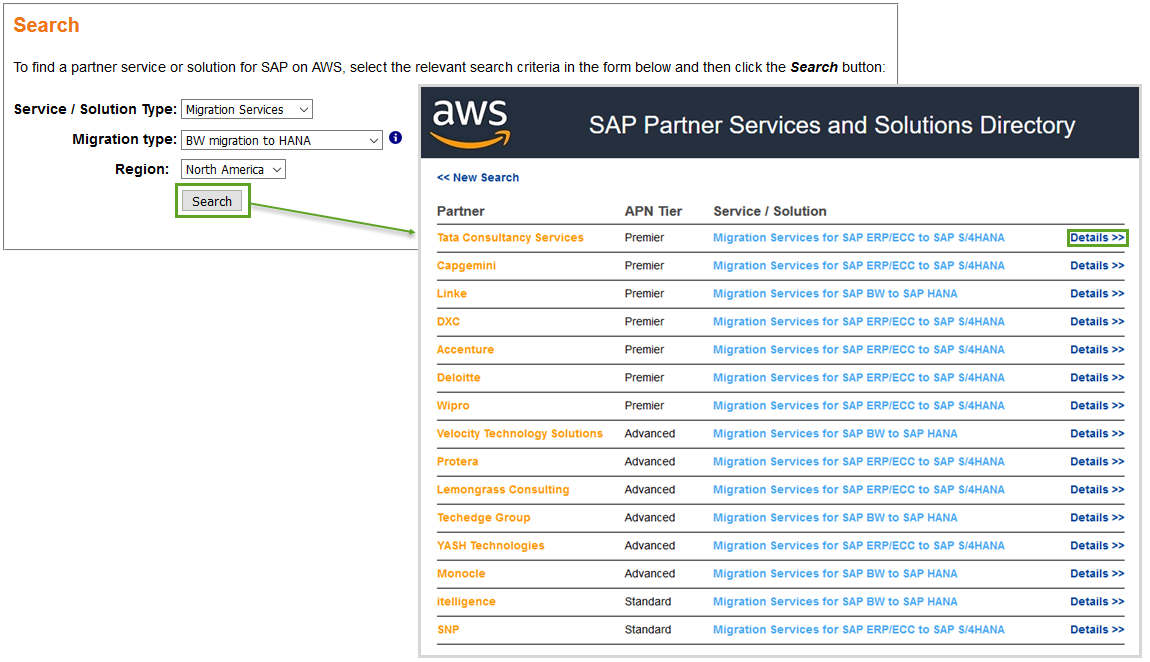The image size is (1150, 662).
Task: View Details for Tata Consultancy Services
Action: coord(1097,238)
